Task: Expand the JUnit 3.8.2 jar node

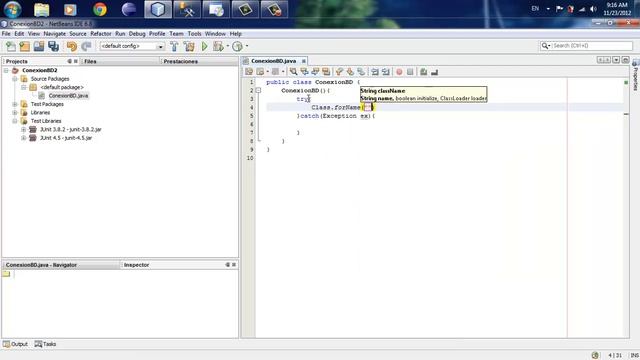Action: pos(24,129)
